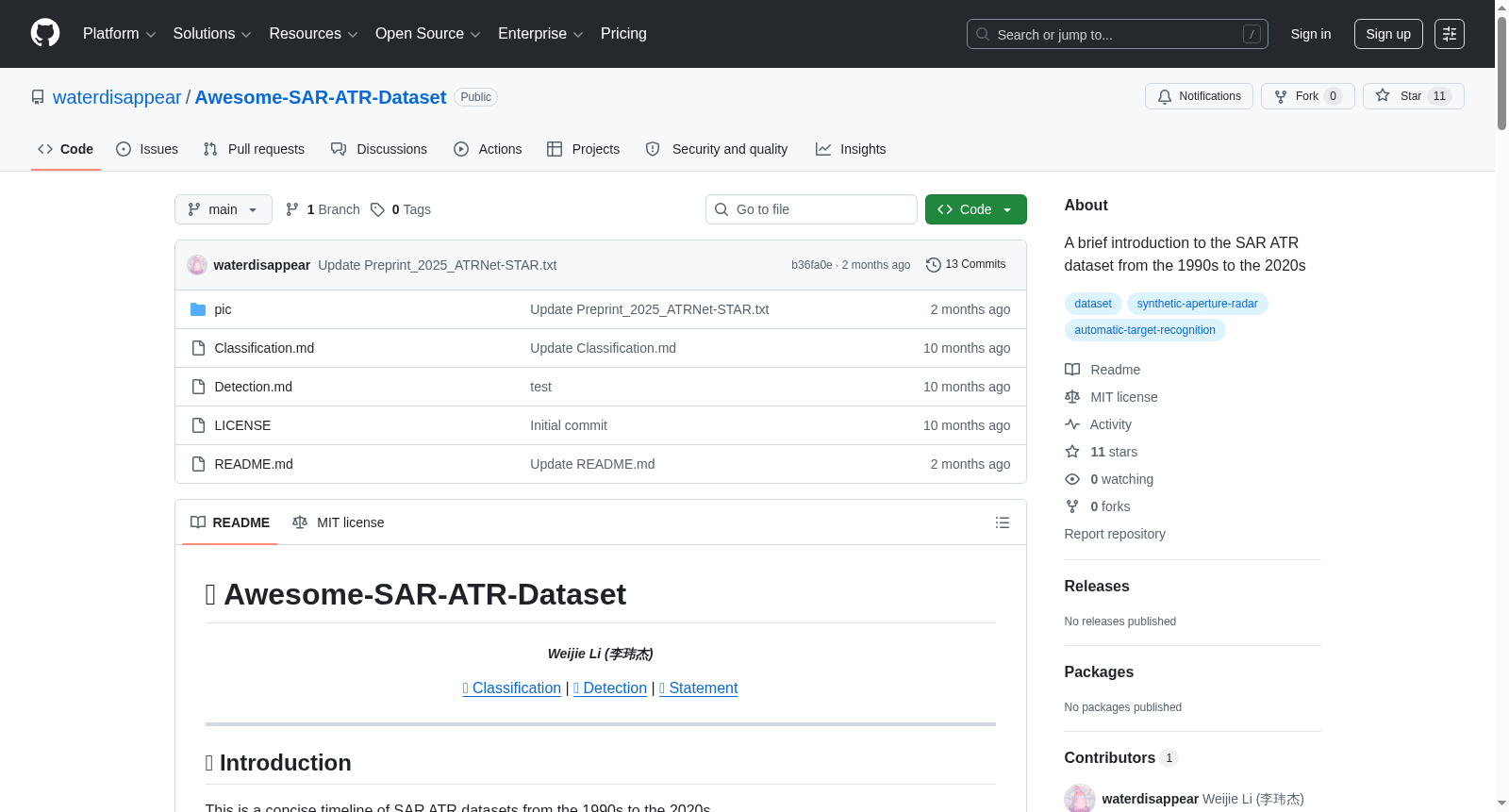The height and width of the screenshot is (812, 1509).
Task: Switch to the Issues tab
Action: tap(147, 149)
